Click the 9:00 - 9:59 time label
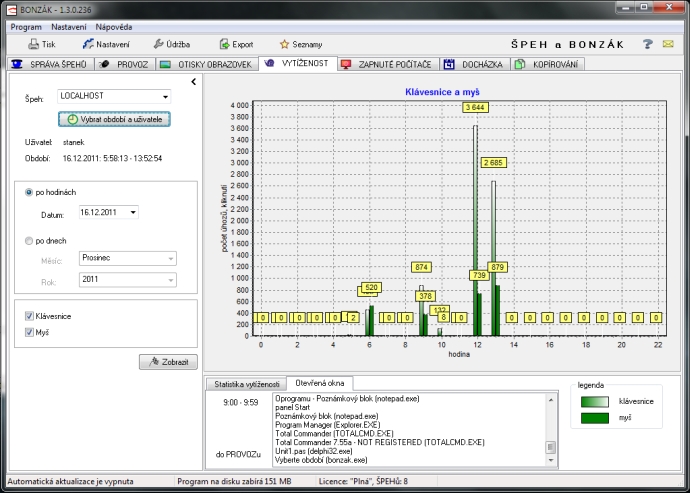690x493 pixels. 241,402
